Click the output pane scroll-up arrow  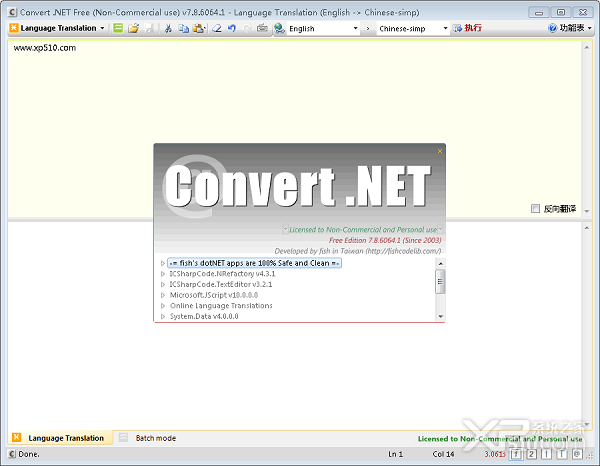(587, 228)
